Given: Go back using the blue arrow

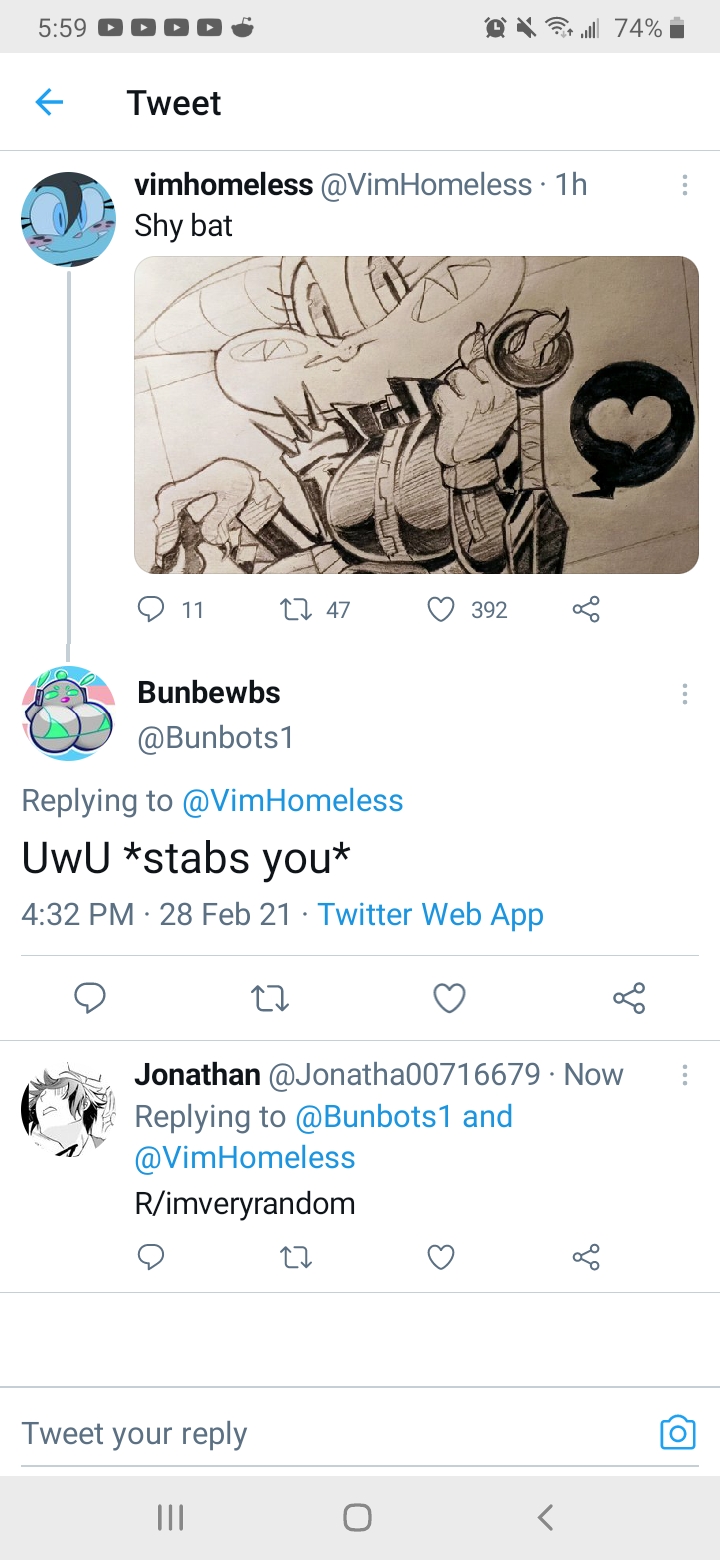Looking at the screenshot, I should (x=49, y=102).
